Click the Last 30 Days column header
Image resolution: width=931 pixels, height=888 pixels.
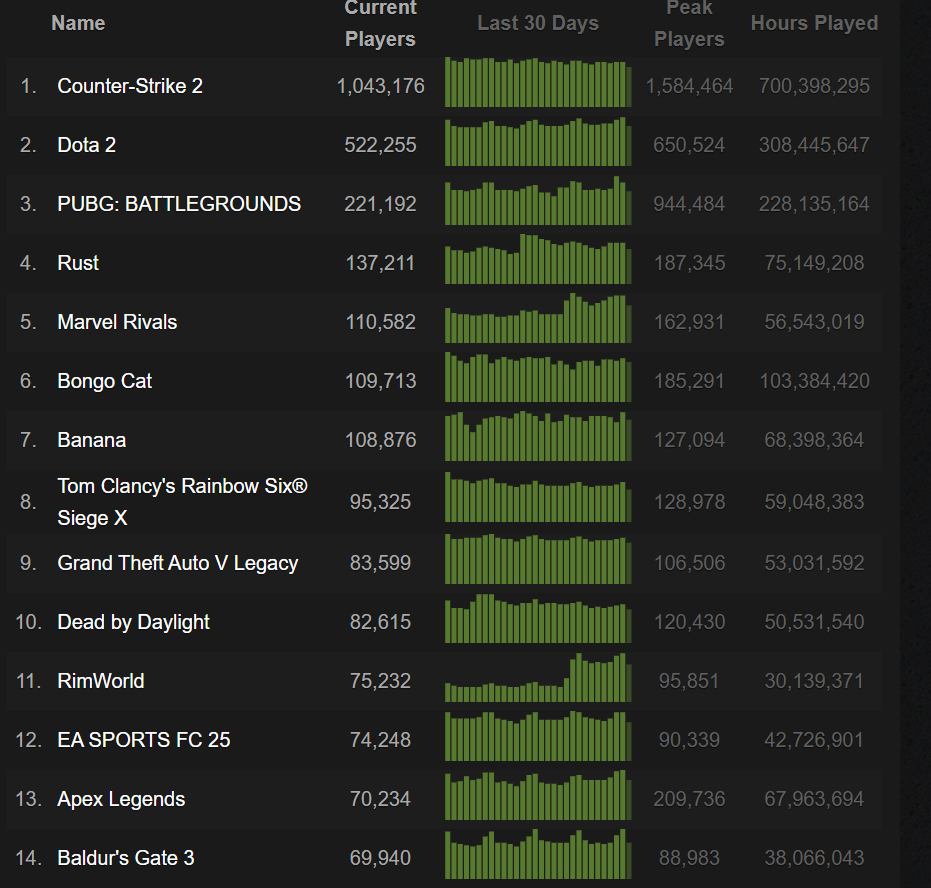point(538,23)
